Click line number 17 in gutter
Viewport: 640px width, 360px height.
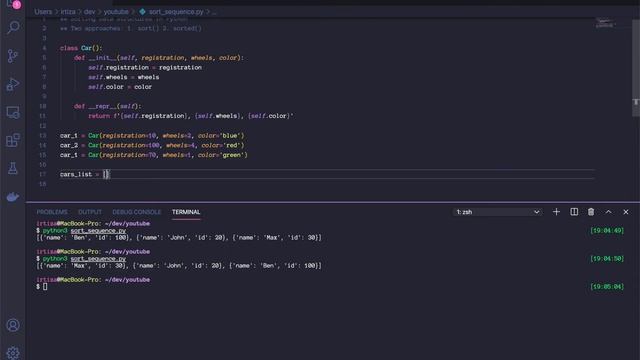click(x=43, y=174)
